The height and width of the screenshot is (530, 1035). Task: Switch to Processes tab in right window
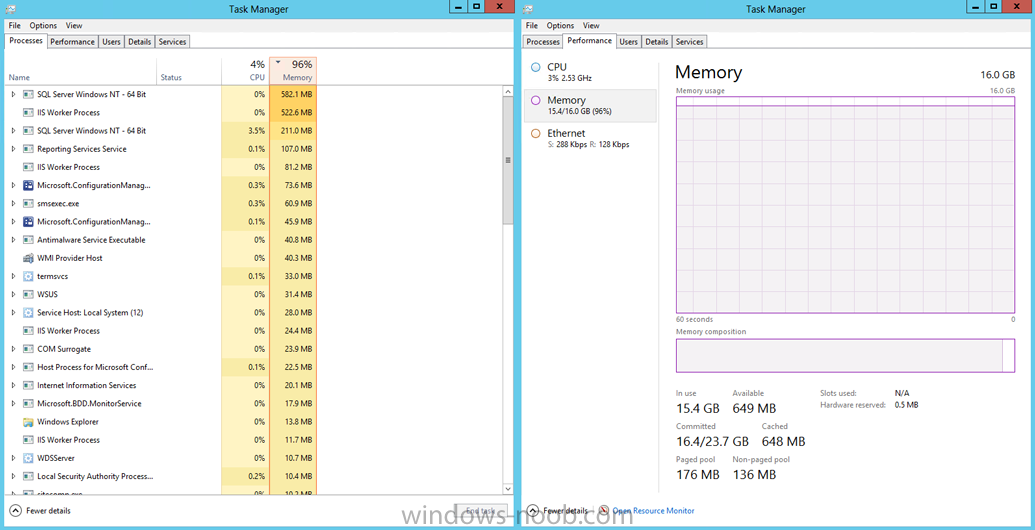543,42
